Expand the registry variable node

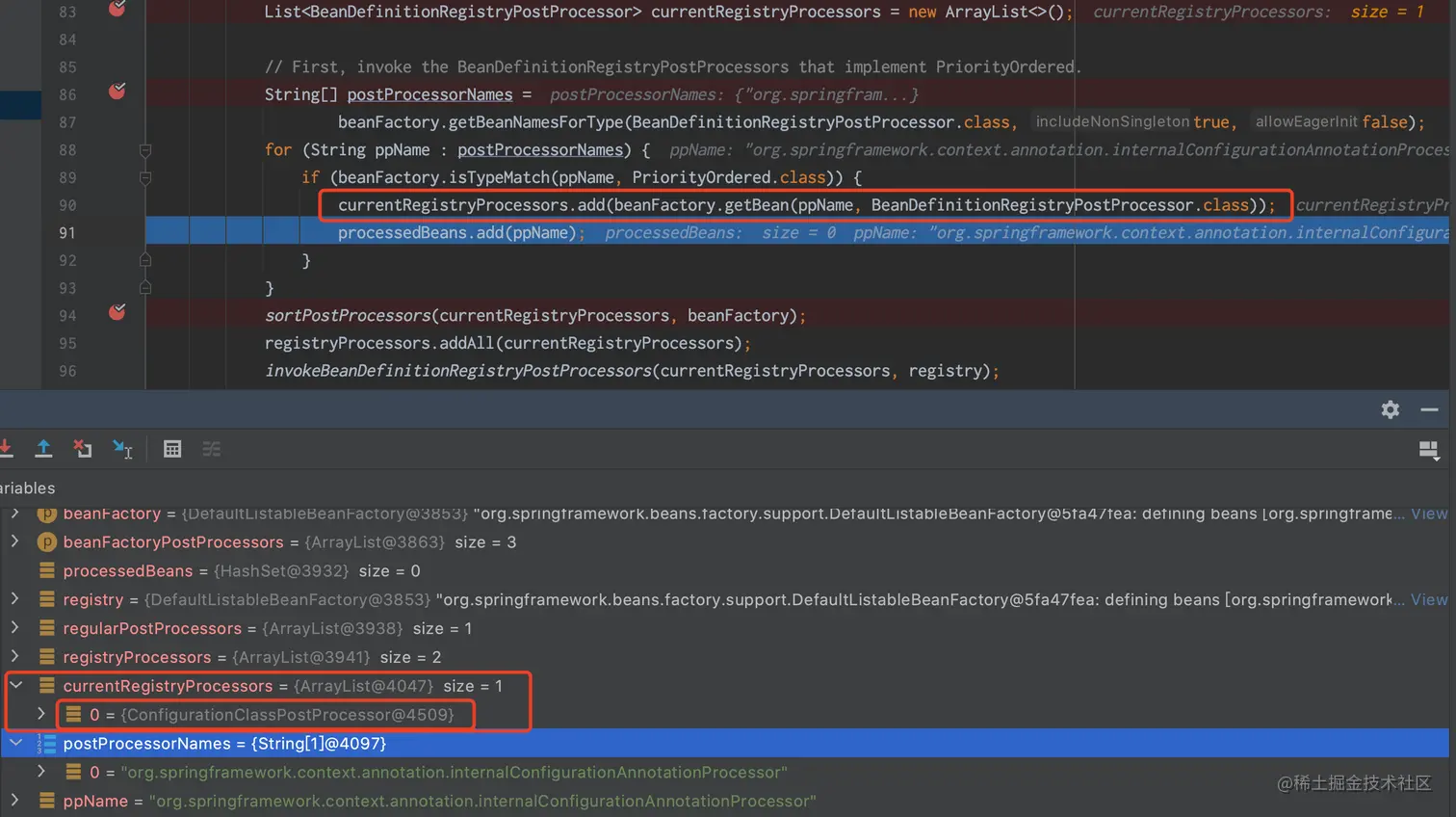(x=15, y=599)
